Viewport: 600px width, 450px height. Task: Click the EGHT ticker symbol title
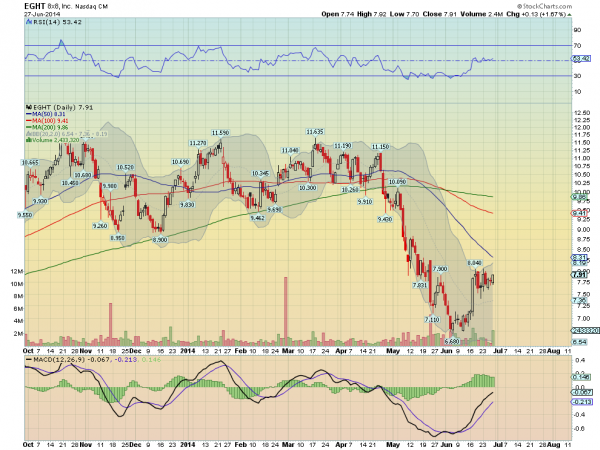34,6
